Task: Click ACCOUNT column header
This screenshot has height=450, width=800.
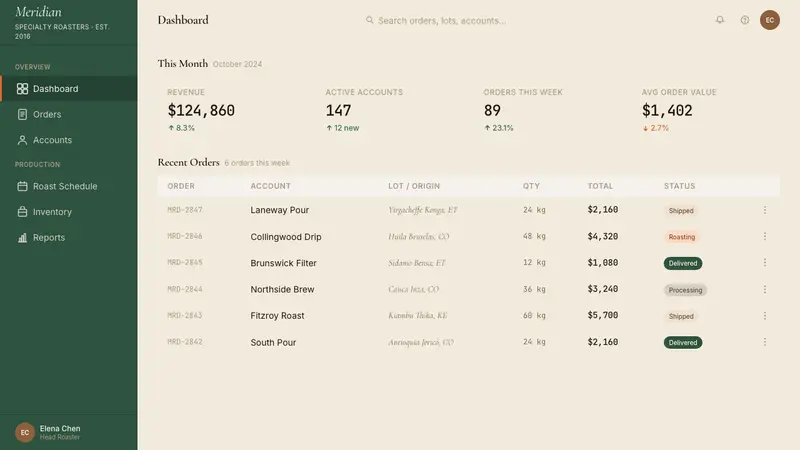Action: pos(270,186)
